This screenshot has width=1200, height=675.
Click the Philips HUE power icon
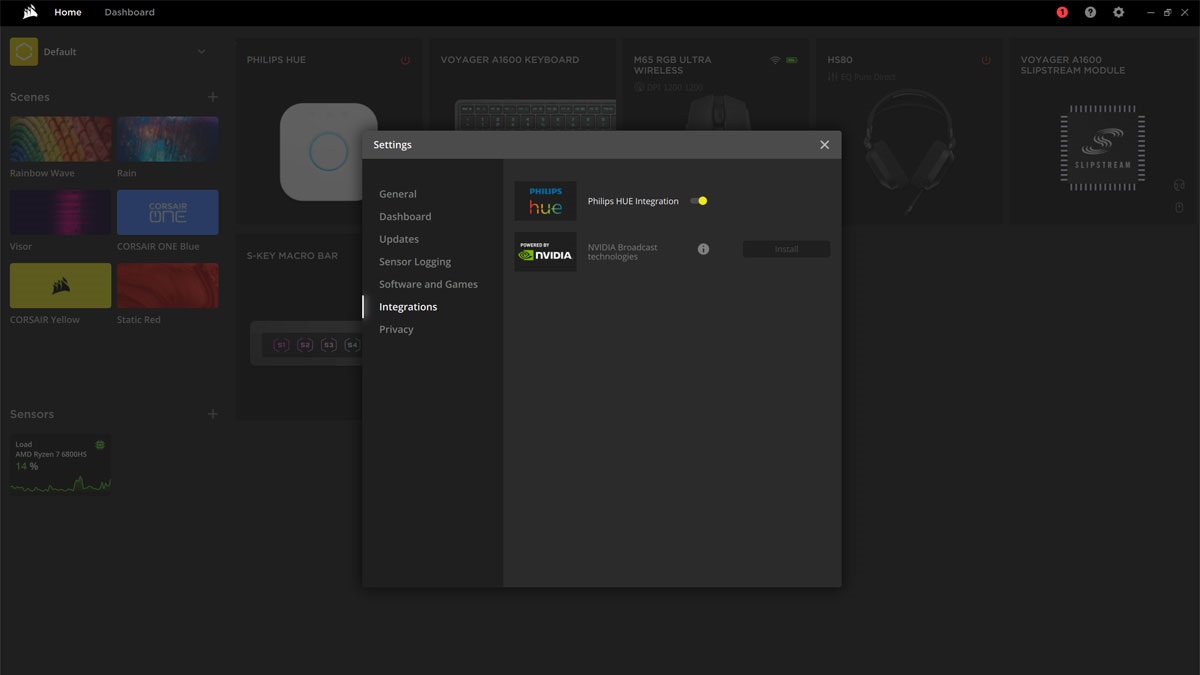[405, 60]
